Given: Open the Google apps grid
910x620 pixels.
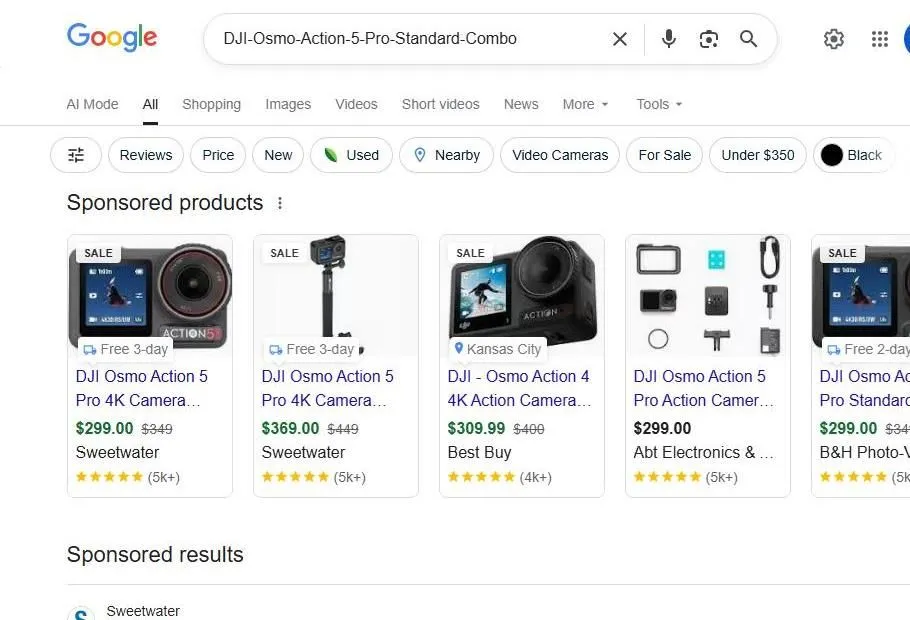Looking at the screenshot, I should coord(879,39).
